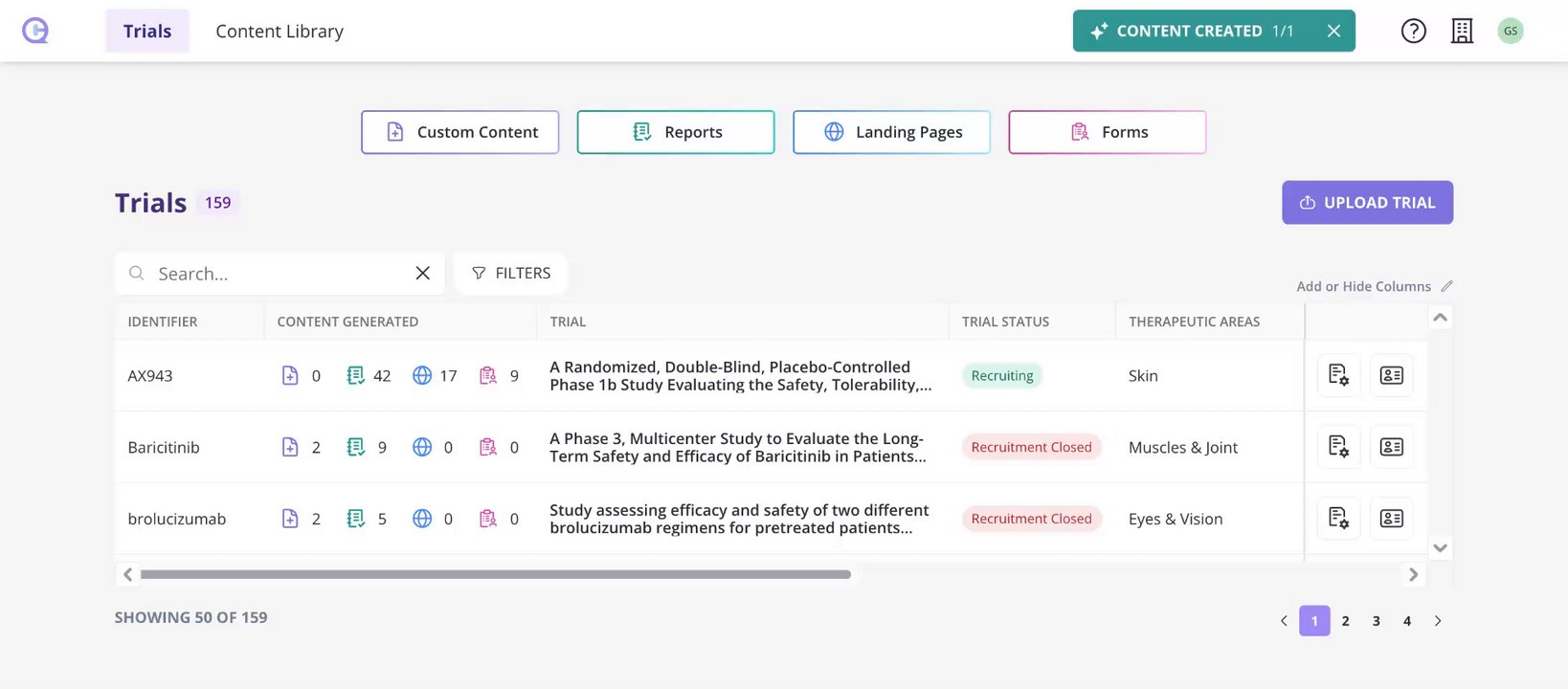Image resolution: width=1568 pixels, height=689 pixels.
Task: Open the Filters dropdown
Action: coord(511,273)
